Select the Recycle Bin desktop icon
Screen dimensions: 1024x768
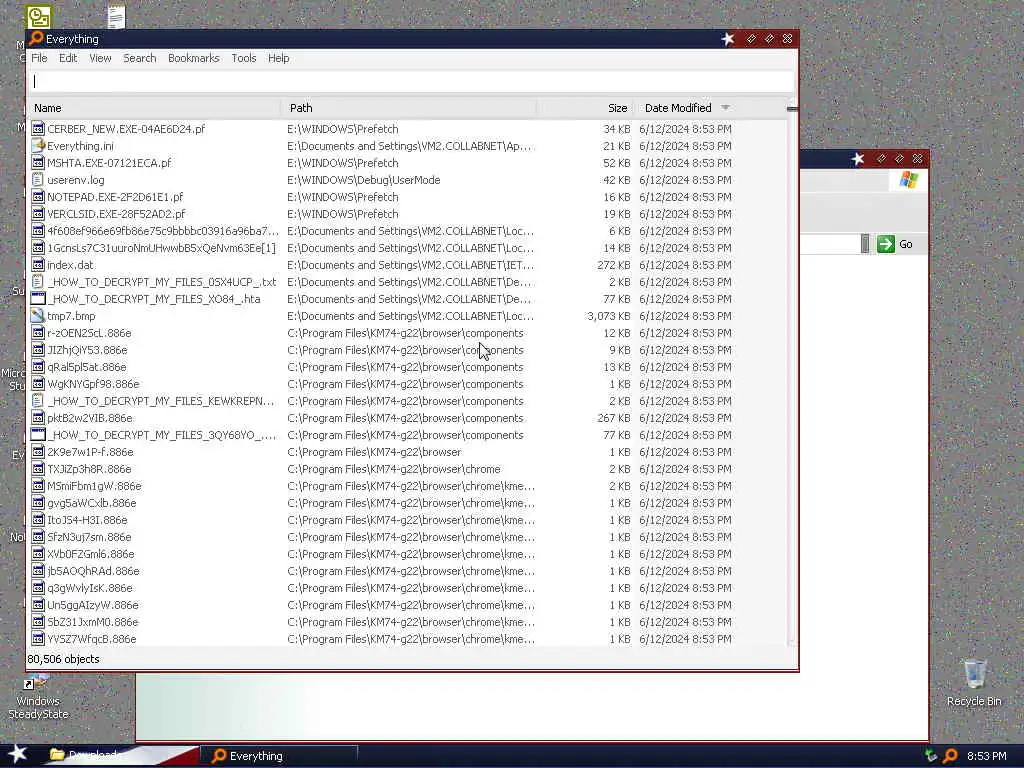974,683
